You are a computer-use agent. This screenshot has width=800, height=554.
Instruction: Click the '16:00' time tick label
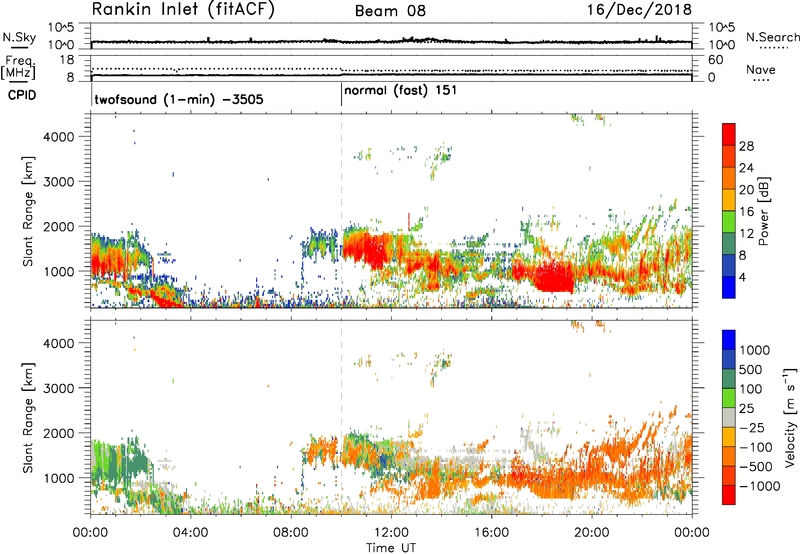(491, 533)
